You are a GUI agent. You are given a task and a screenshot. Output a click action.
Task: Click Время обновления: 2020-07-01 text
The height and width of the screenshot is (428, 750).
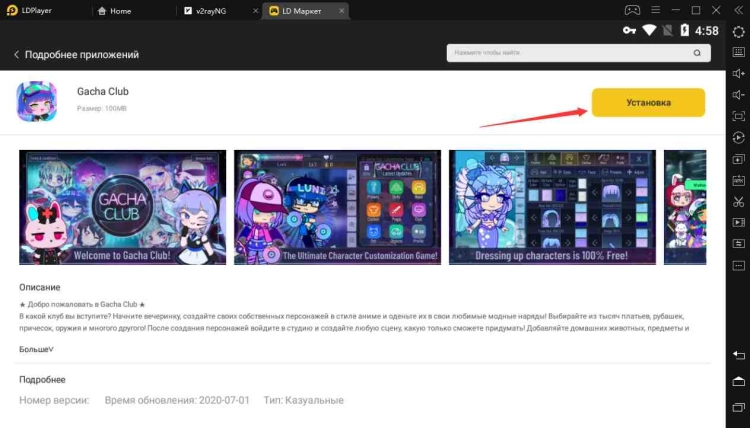click(x=177, y=400)
